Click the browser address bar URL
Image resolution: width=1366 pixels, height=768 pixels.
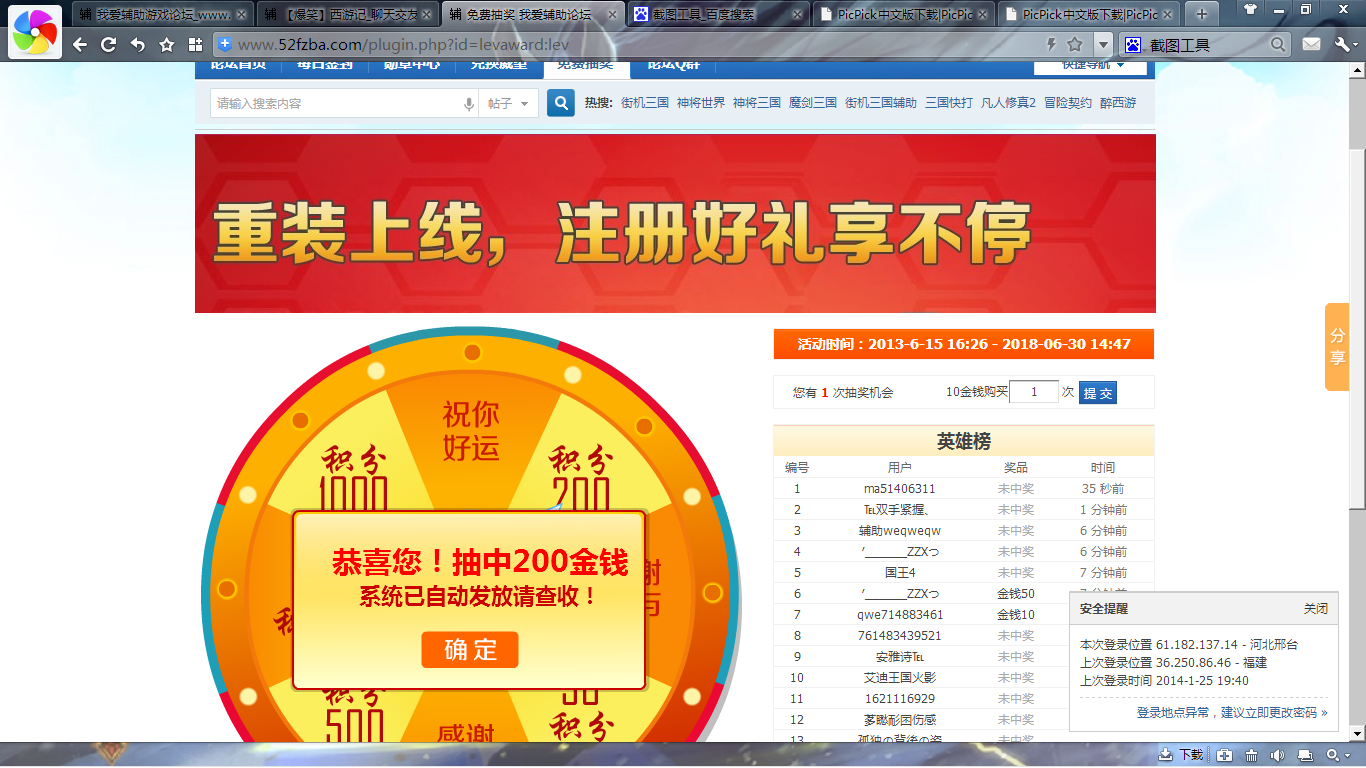(403, 45)
